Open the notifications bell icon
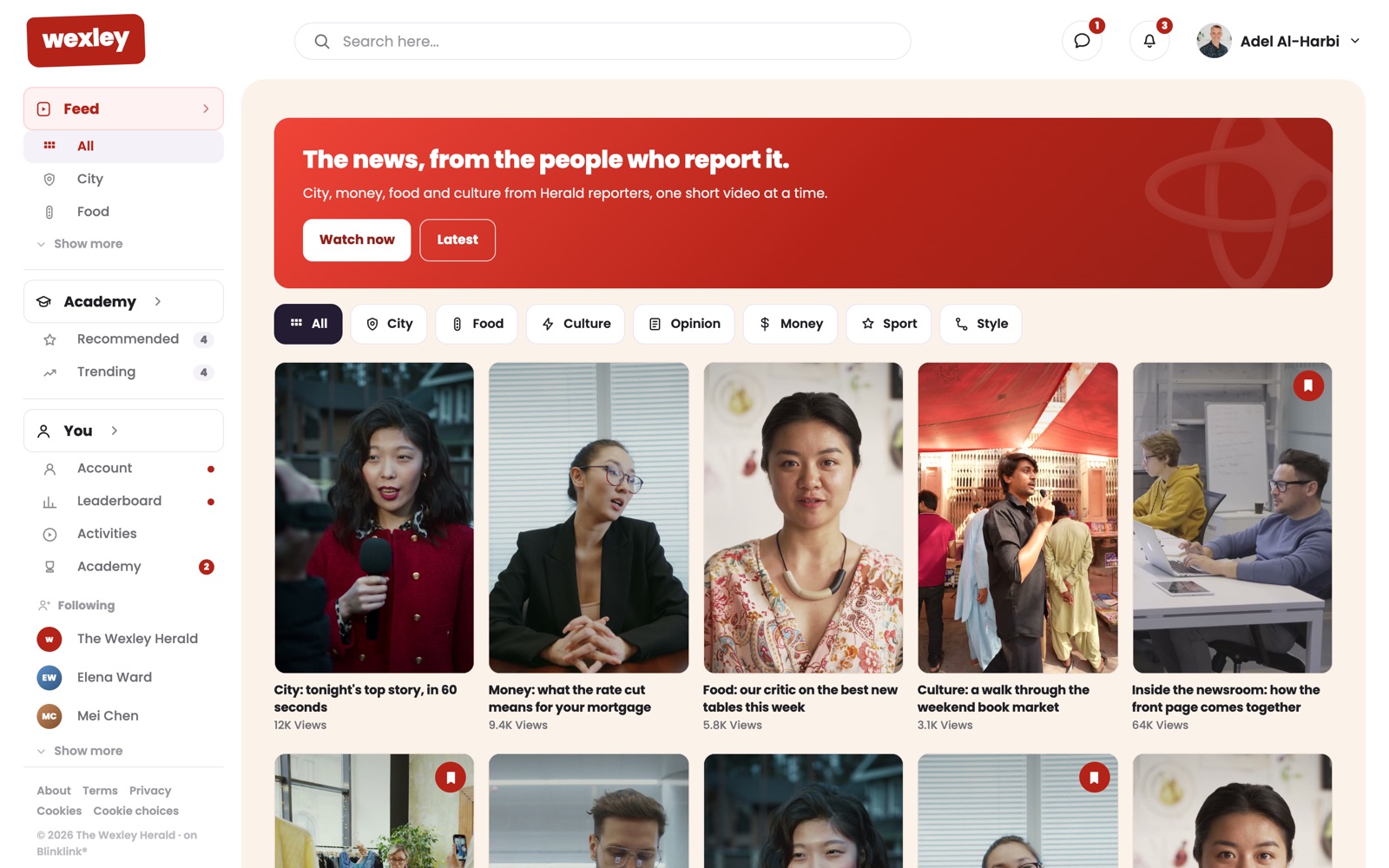The image size is (1389, 868). click(1149, 41)
